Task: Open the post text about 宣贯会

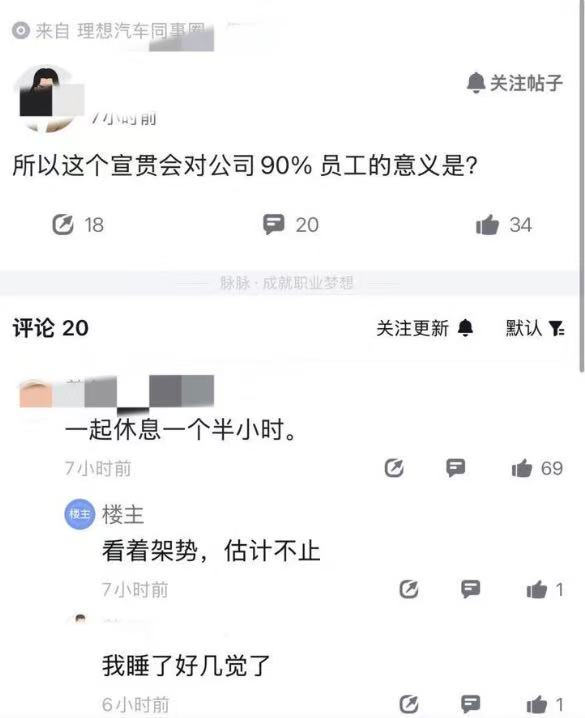Action: coord(245,166)
